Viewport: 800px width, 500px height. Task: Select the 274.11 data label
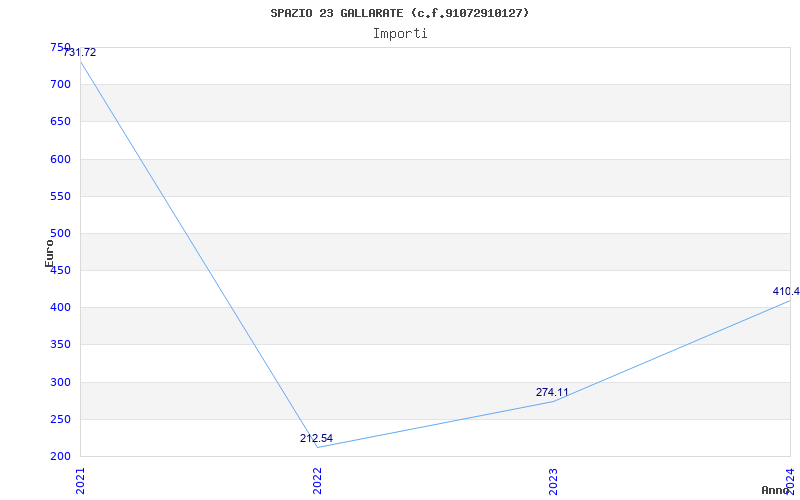pos(552,392)
